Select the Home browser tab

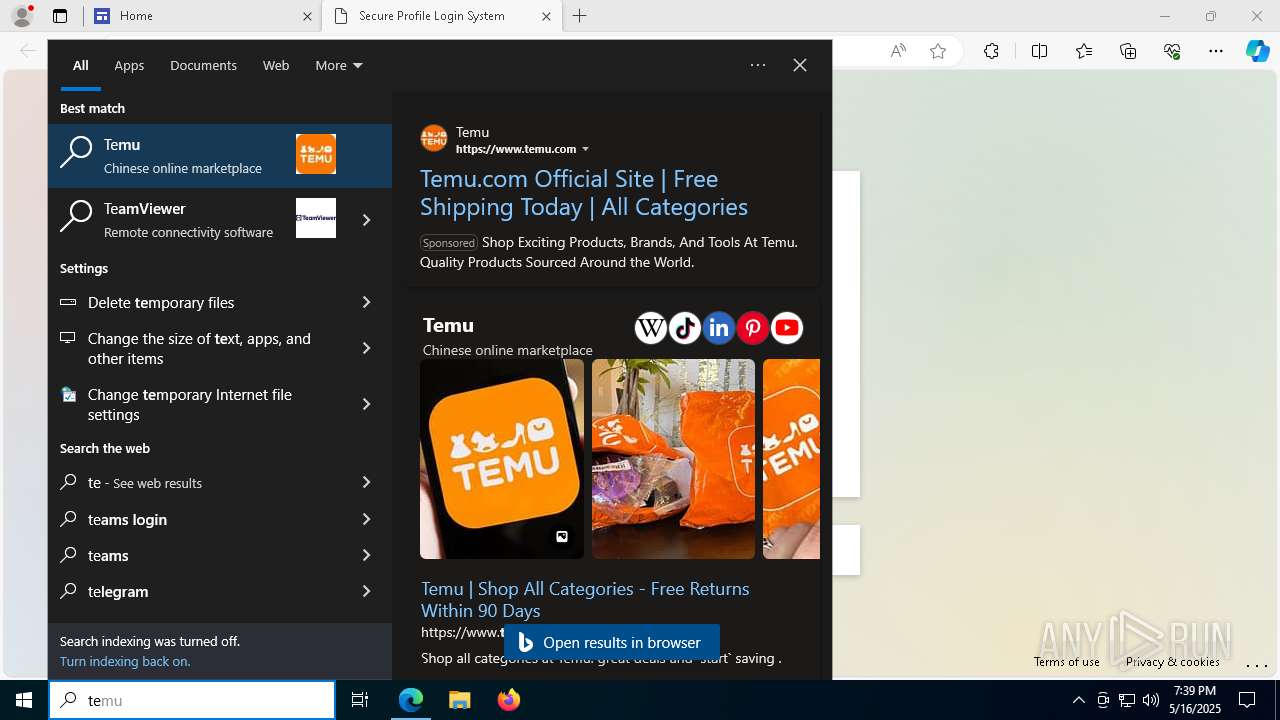(x=202, y=16)
